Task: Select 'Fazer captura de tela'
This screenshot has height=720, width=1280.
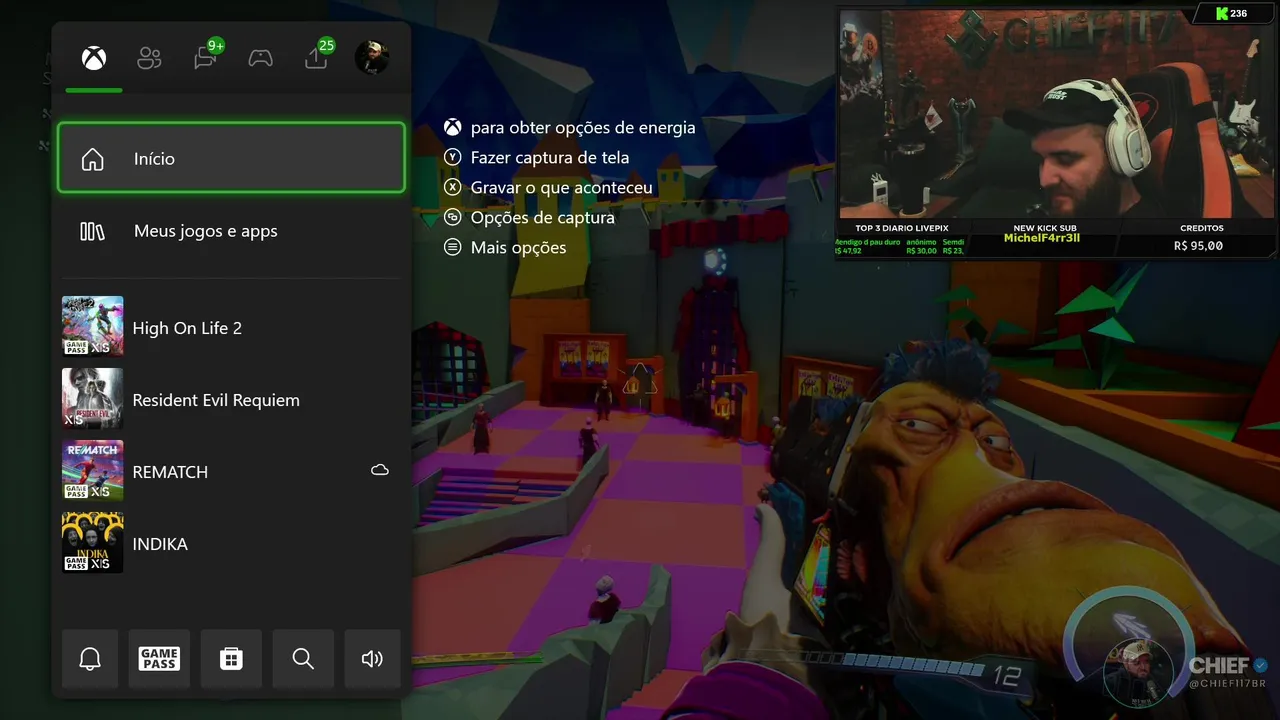Action: 550,157
